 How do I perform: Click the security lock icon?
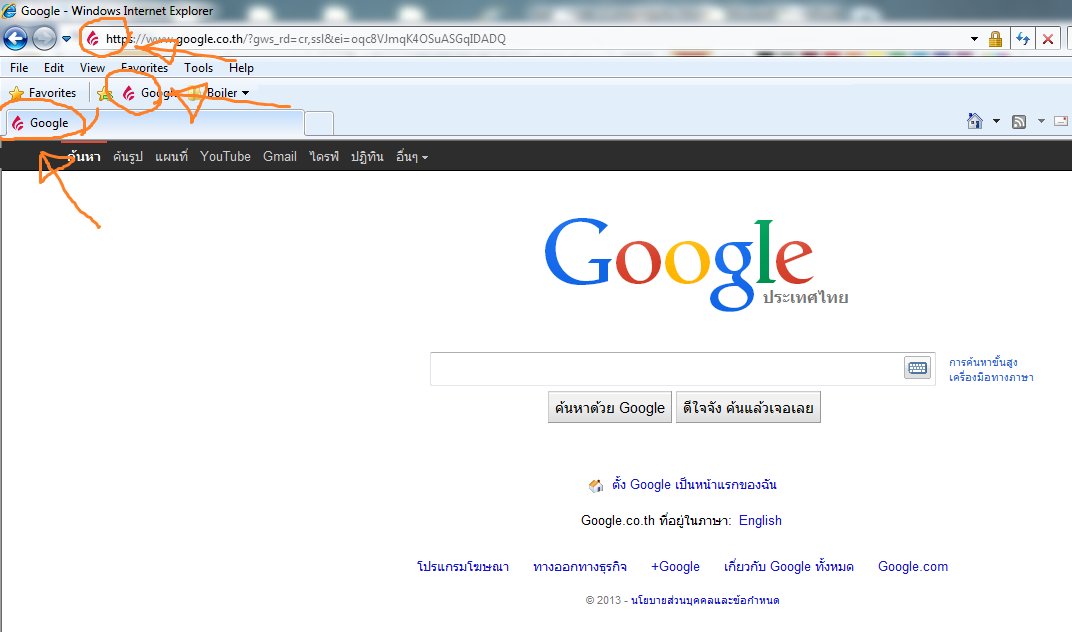point(995,39)
